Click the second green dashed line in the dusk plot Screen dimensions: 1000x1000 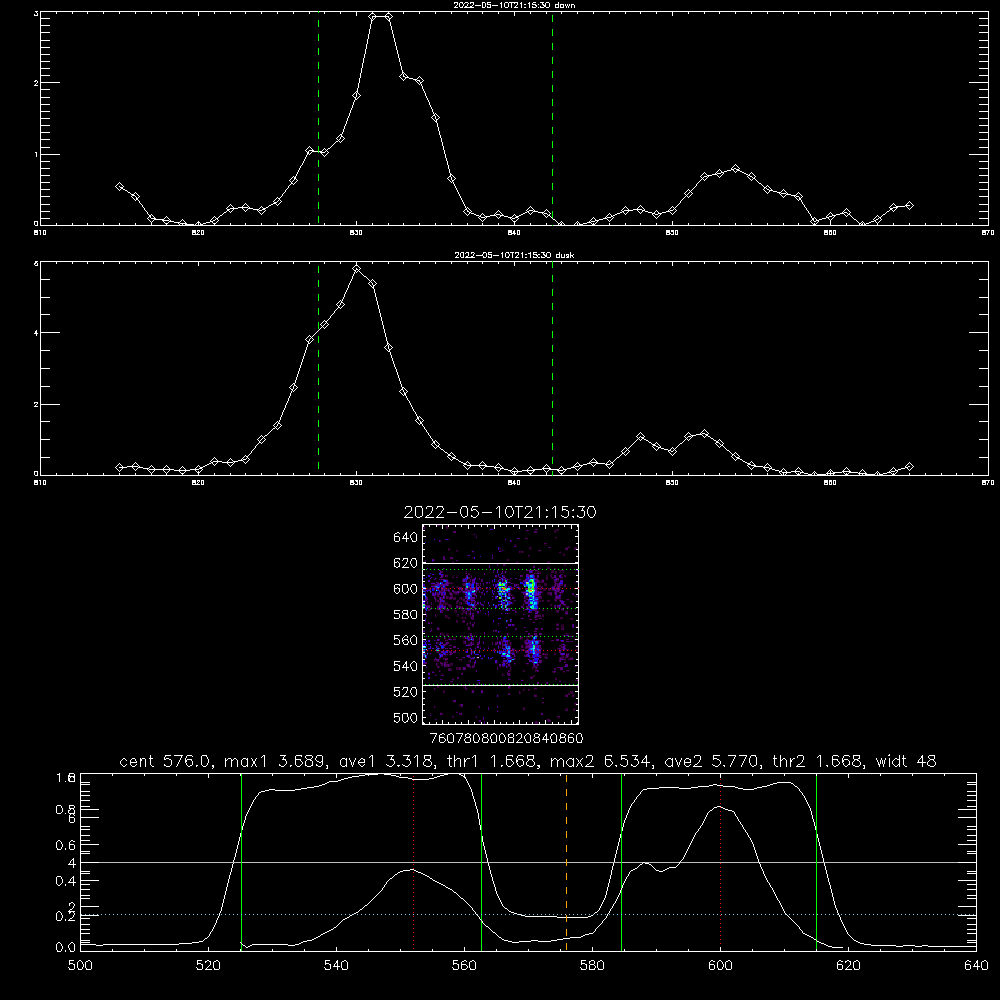point(552,369)
